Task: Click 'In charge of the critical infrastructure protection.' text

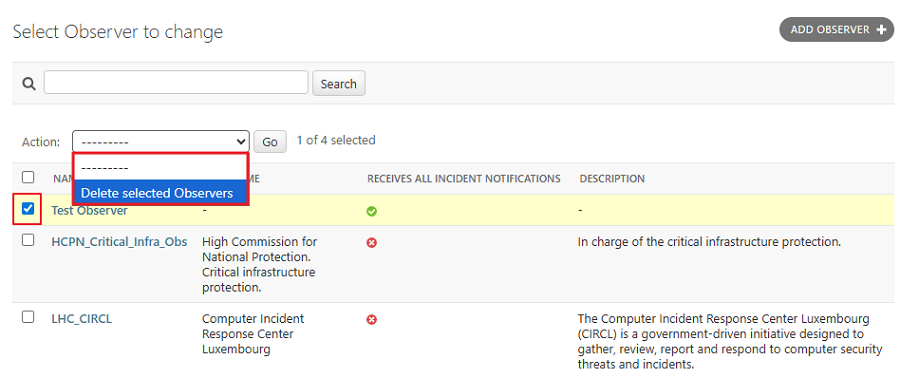Action: 709,242
